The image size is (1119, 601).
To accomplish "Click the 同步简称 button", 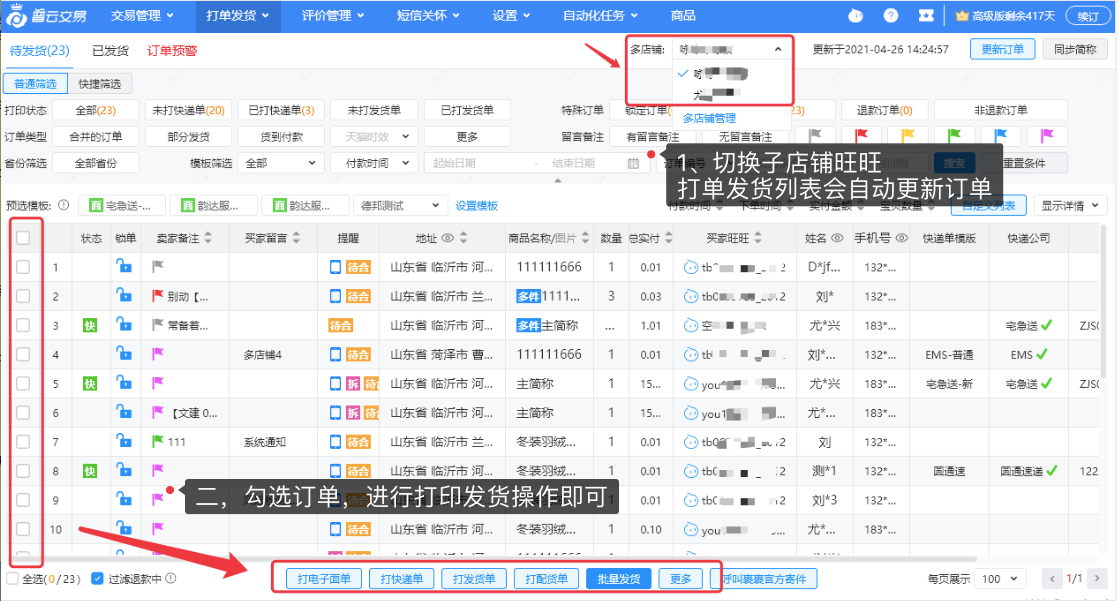I will click(x=1075, y=49).
